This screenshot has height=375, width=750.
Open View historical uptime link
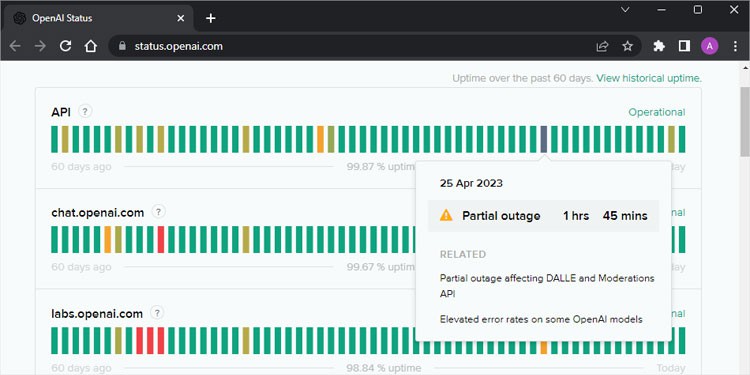[x=649, y=78]
